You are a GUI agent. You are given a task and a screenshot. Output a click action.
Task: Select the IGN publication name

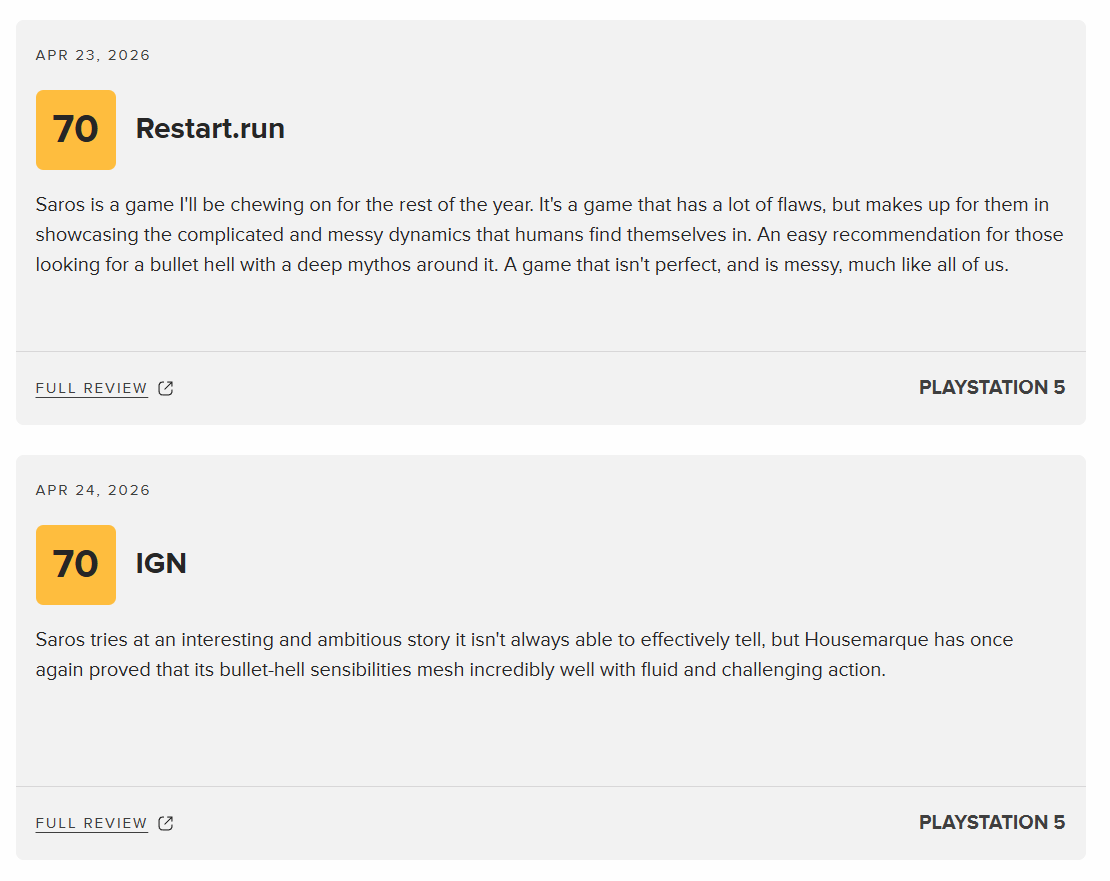[x=161, y=564]
